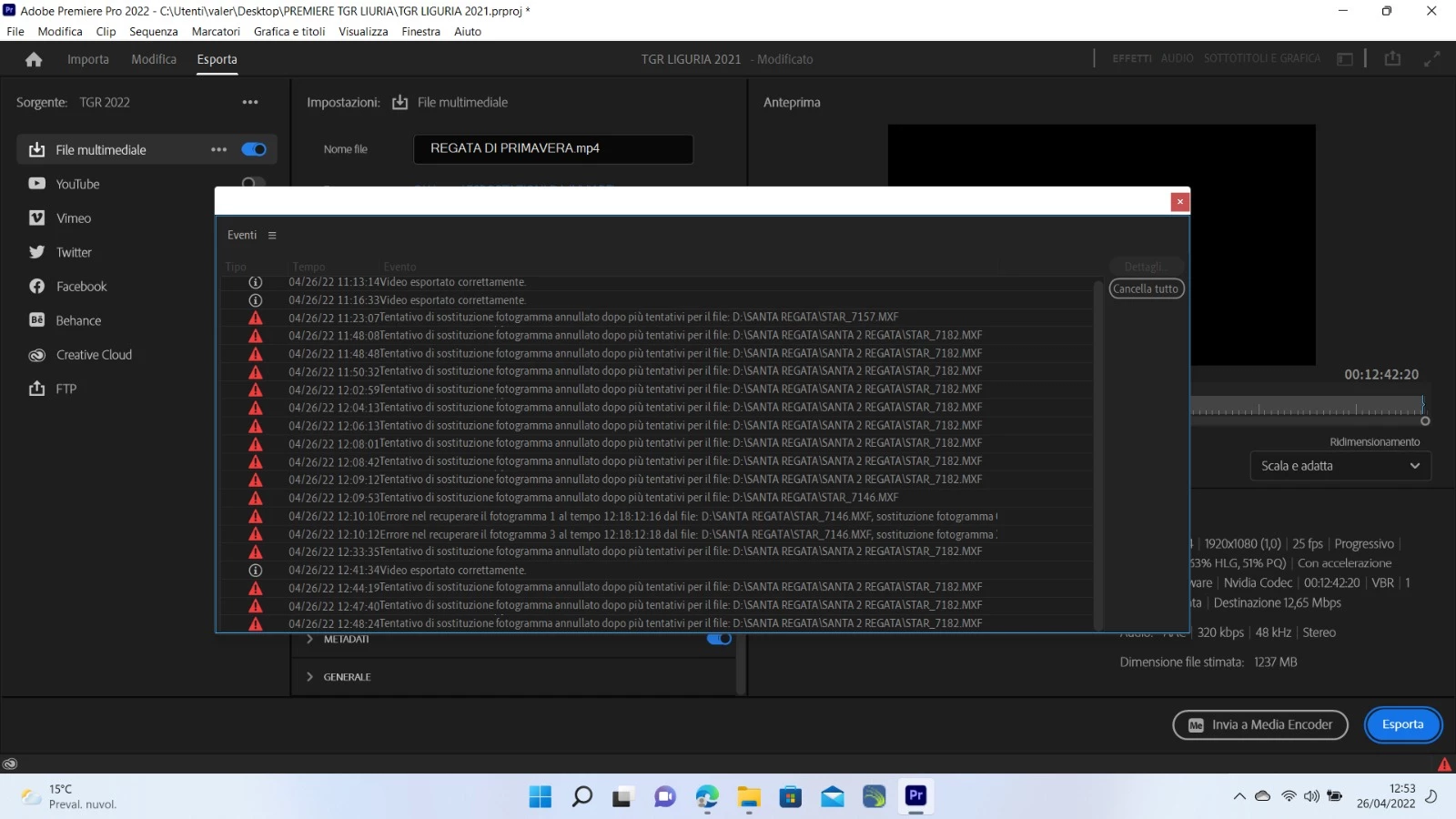Open the Microsoft Edge taskbar icon
The width and height of the screenshot is (1456, 819).
pyautogui.click(x=707, y=796)
